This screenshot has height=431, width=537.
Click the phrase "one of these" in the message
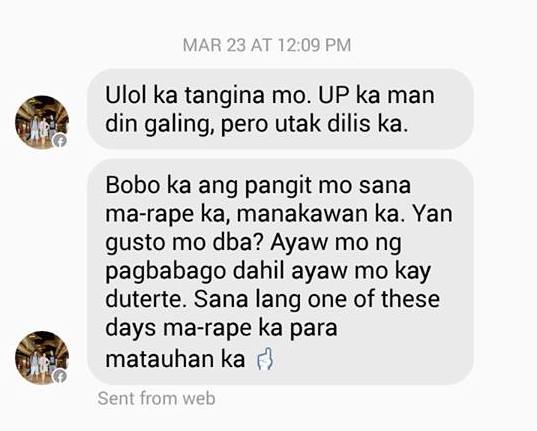373,299
